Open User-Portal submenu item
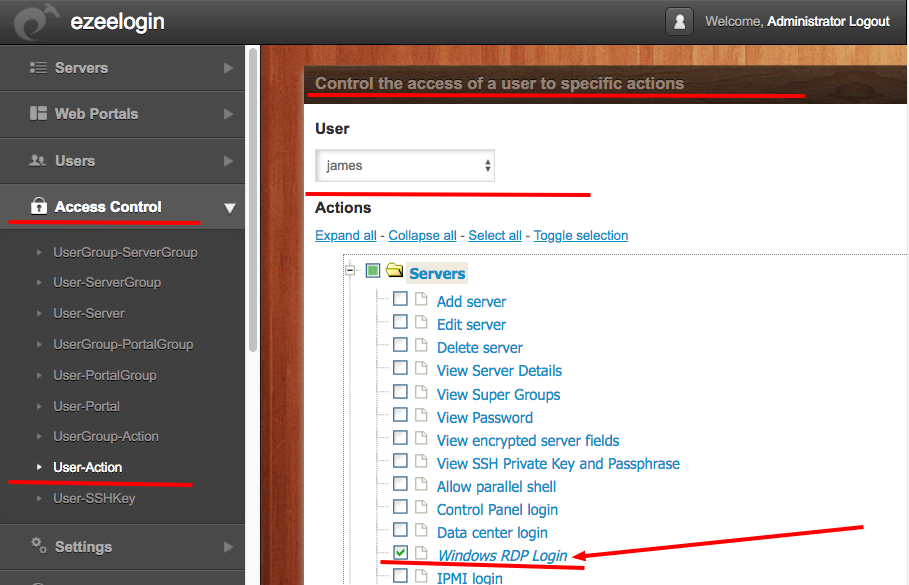Viewport: 909px width, 585px height. click(x=86, y=406)
